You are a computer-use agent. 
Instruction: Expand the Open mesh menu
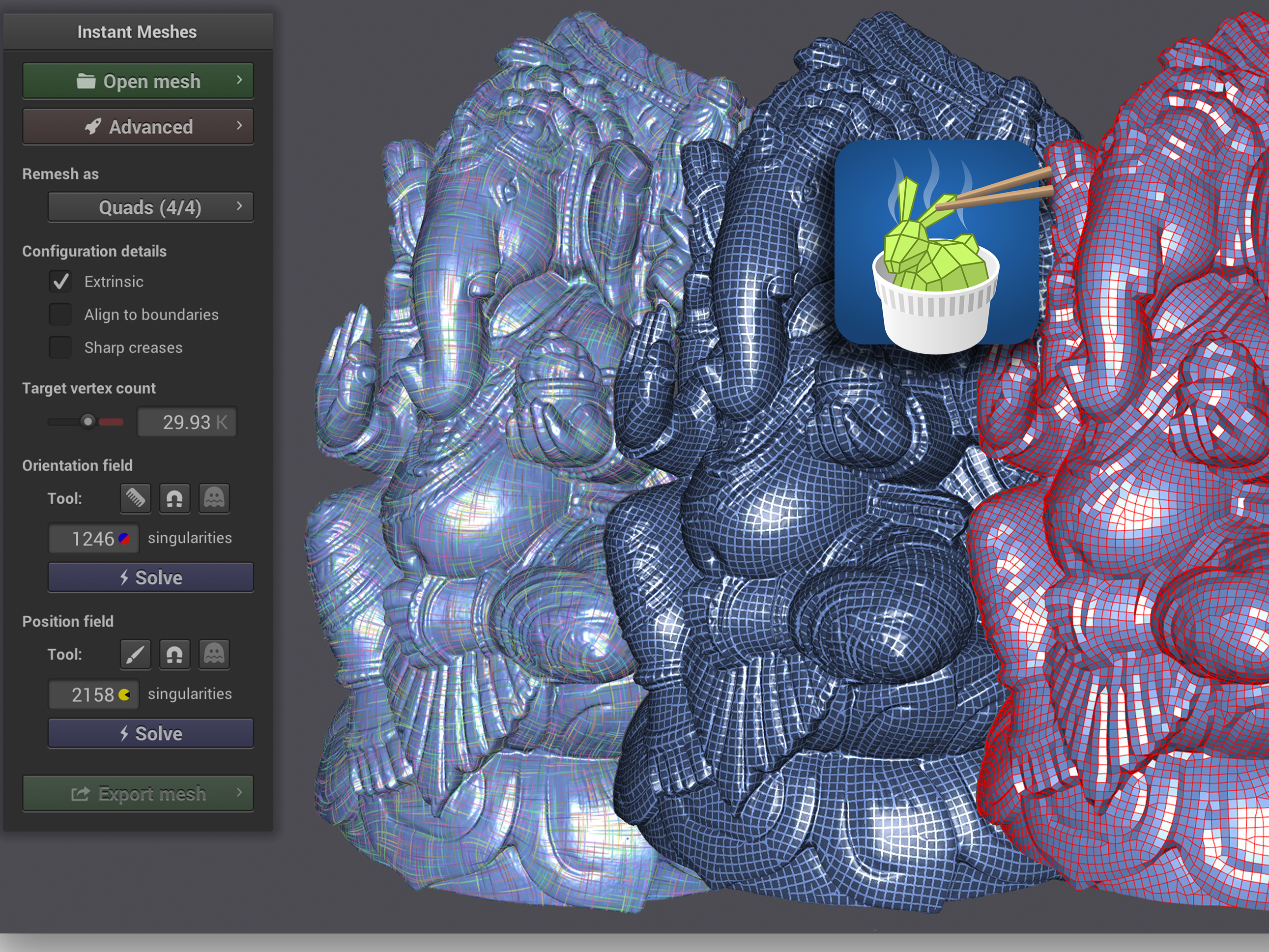click(x=138, y=81)
